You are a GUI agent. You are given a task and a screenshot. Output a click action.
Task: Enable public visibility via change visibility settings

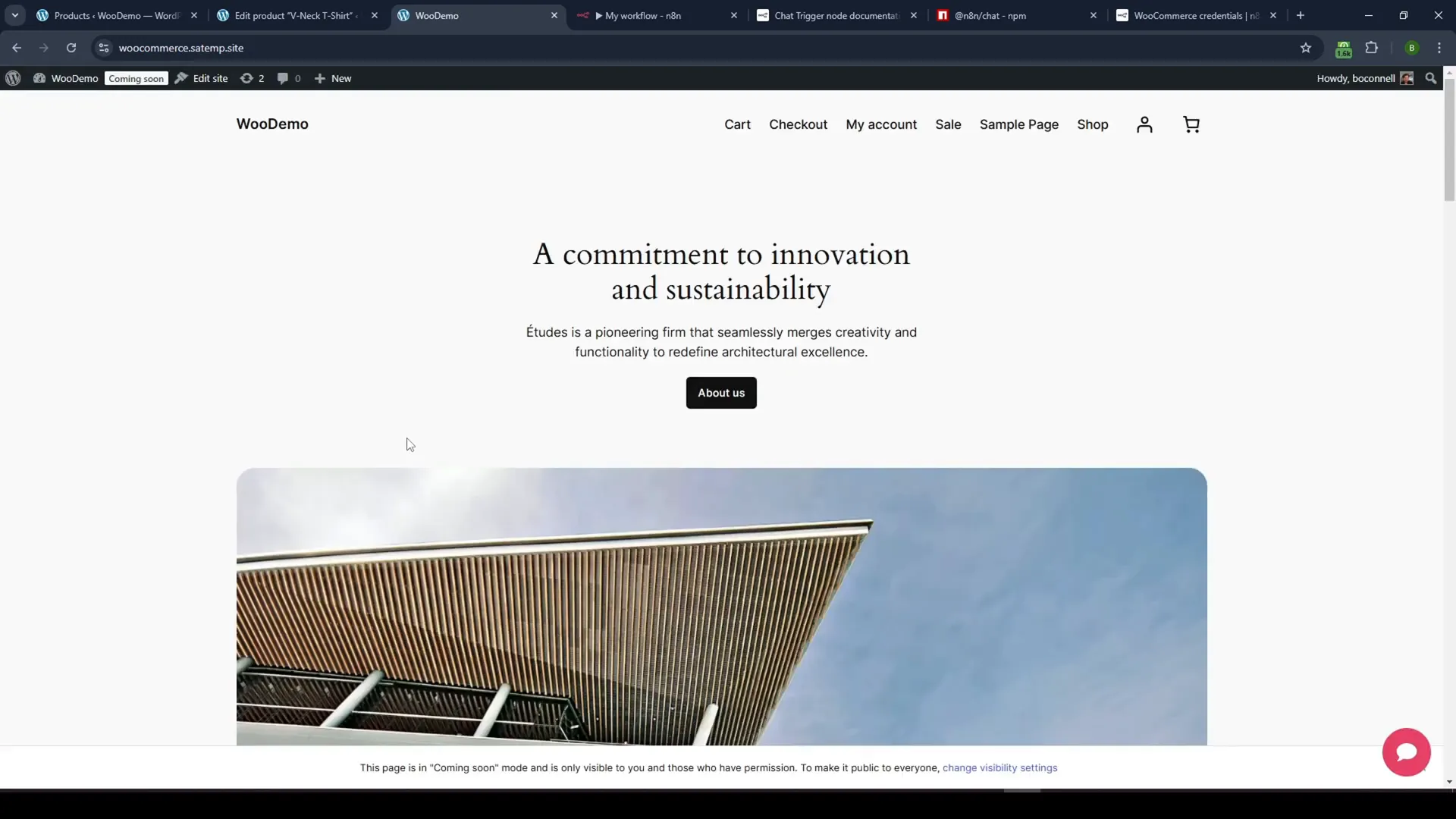point(1000,767)
